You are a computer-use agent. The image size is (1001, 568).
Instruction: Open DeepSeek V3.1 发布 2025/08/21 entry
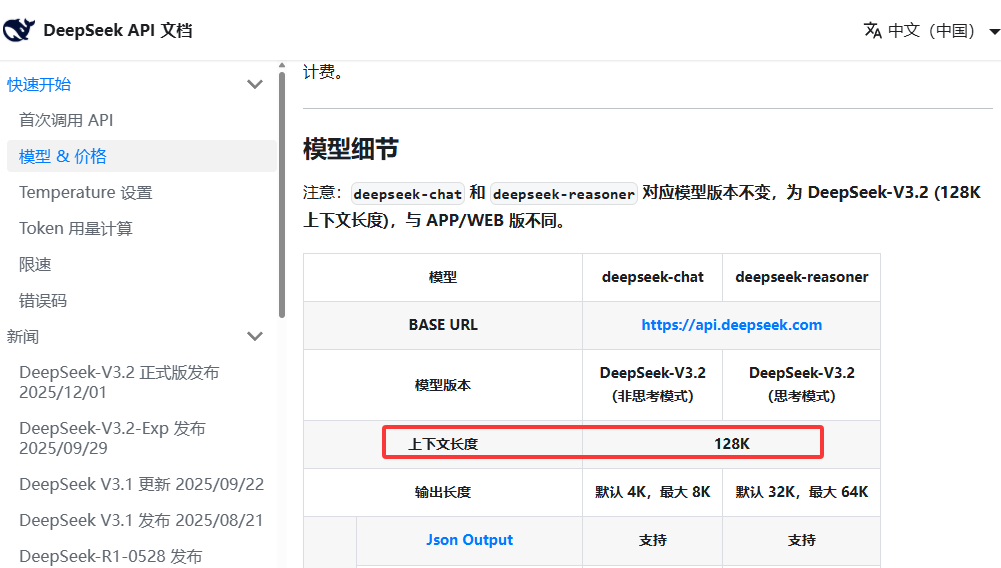(141, 520)
